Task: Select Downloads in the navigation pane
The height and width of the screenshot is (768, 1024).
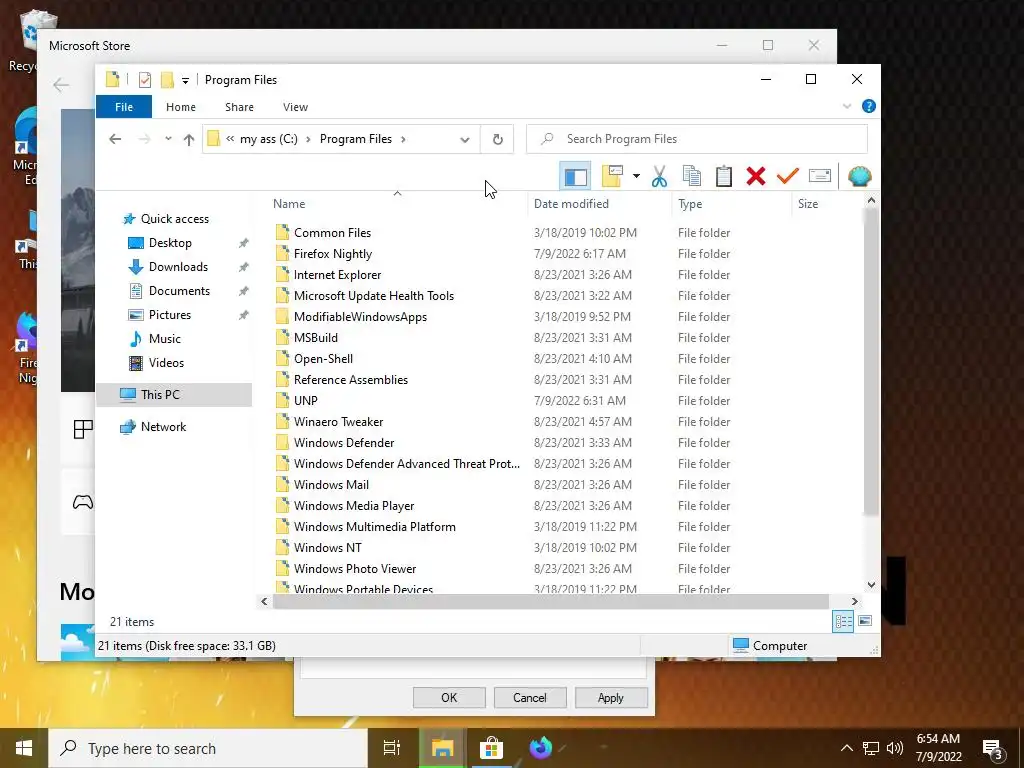Action: [178, 267]
